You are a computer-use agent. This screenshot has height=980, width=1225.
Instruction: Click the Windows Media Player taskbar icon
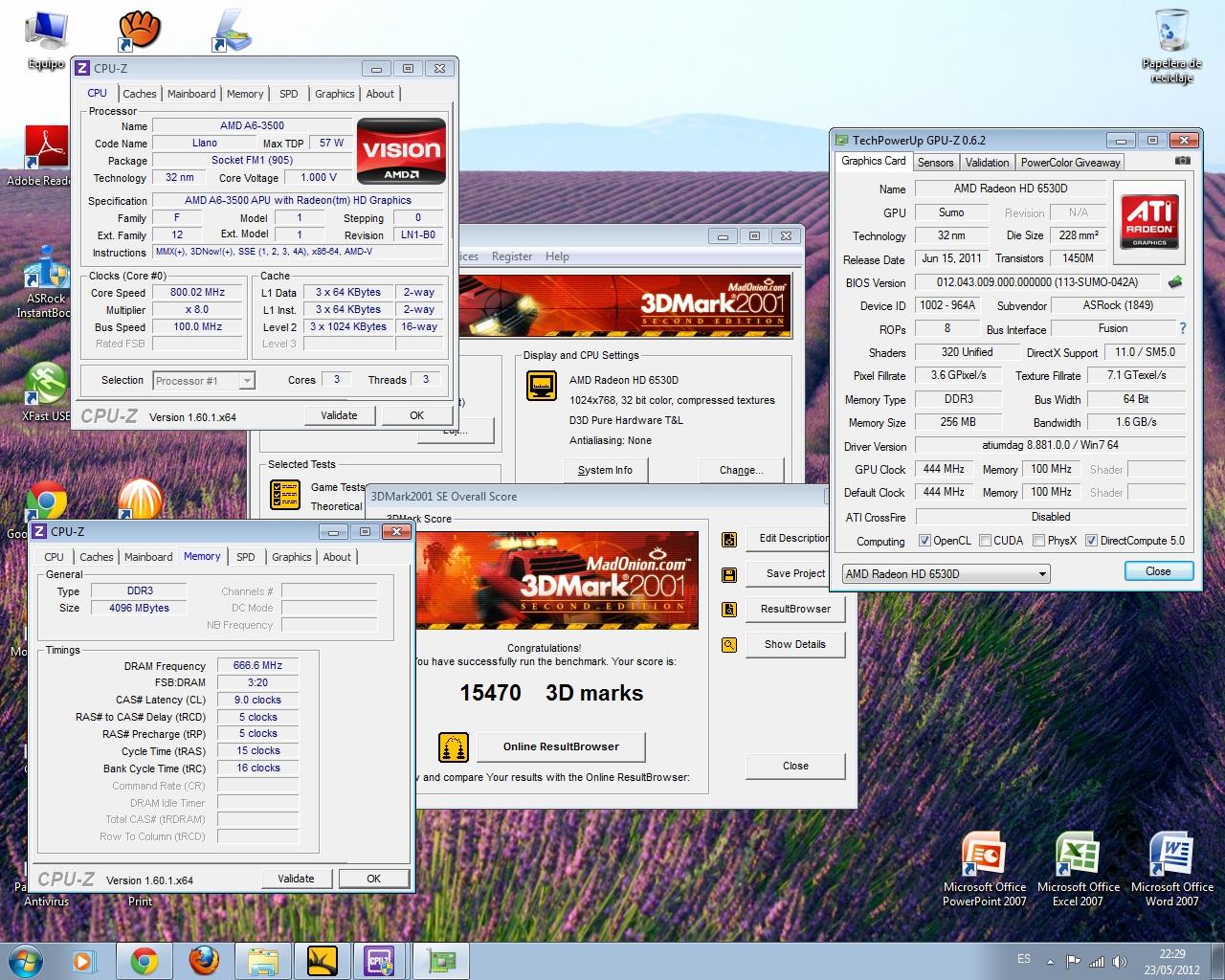pyautogui.click(x=85, y=961)
